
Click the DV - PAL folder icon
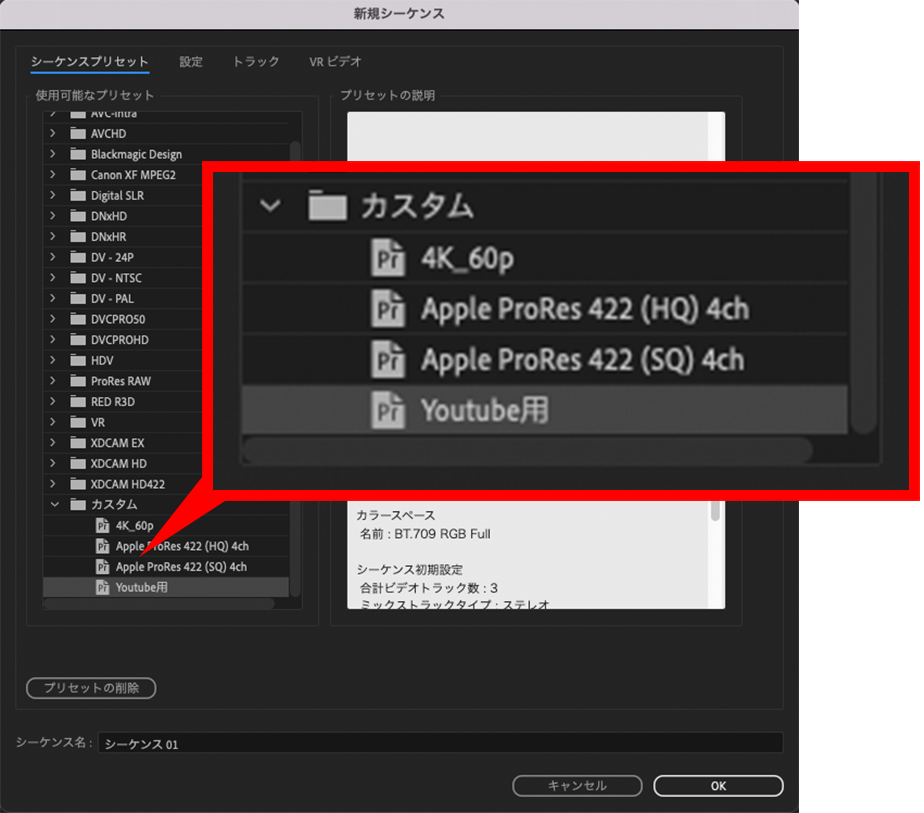[78, 299]
